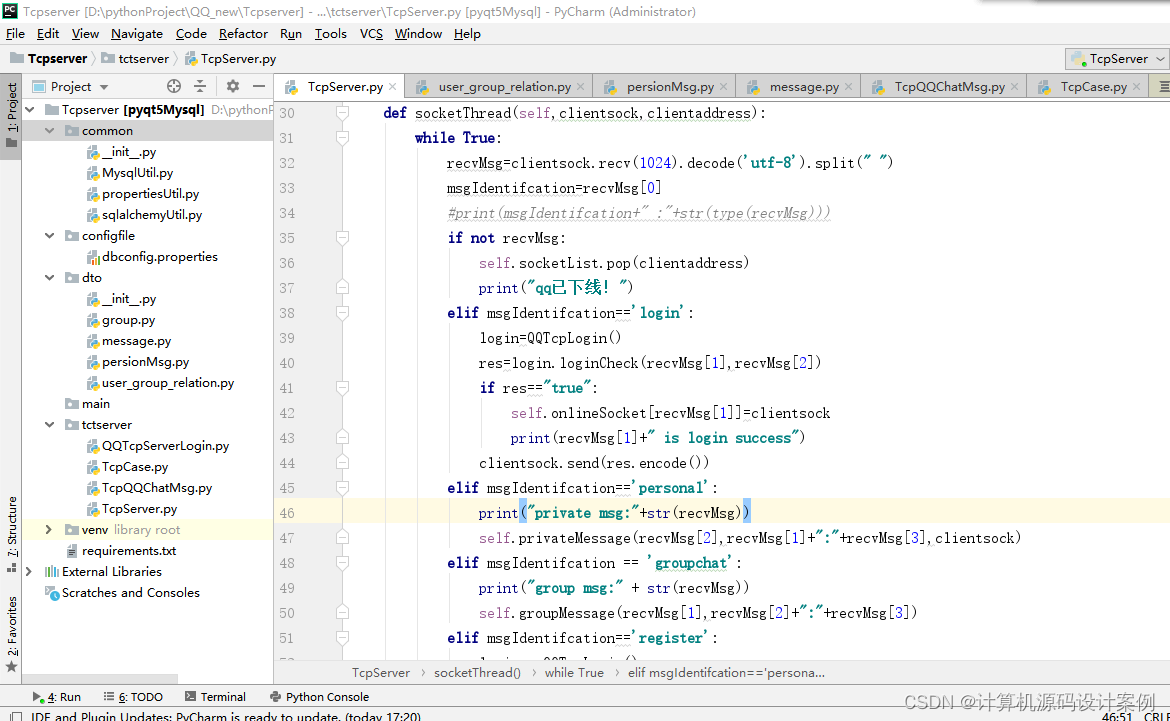Switch to TcpQQChatMsg.py editor tab
Screen dimensions: 1170x721
[x=944, y=87]
